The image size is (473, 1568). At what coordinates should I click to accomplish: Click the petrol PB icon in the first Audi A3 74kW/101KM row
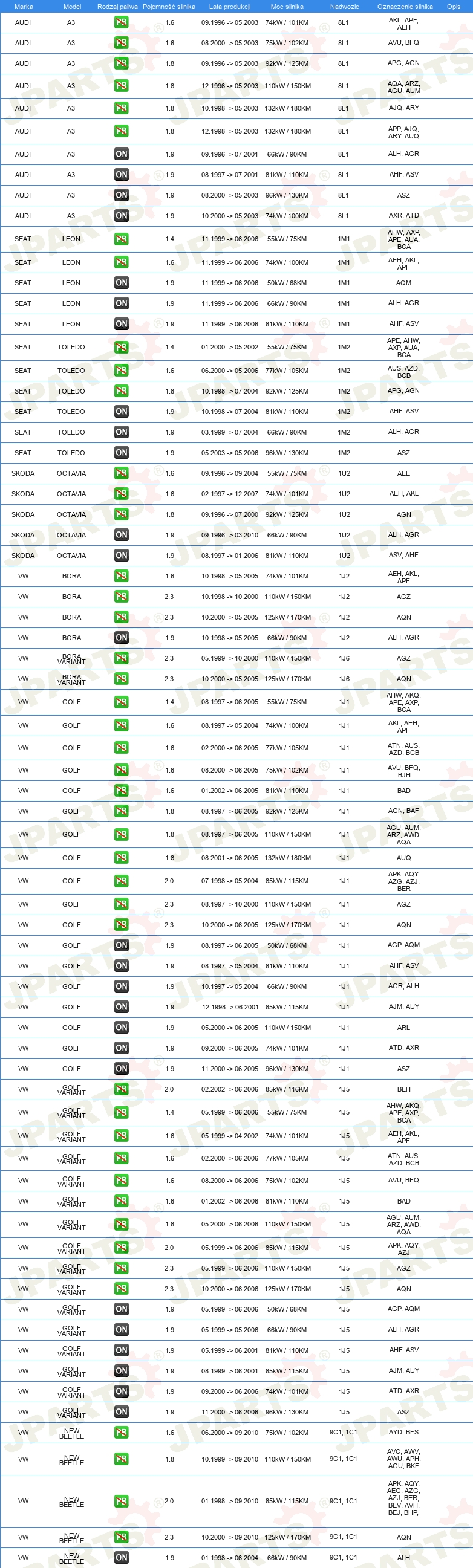pos(121,22)
